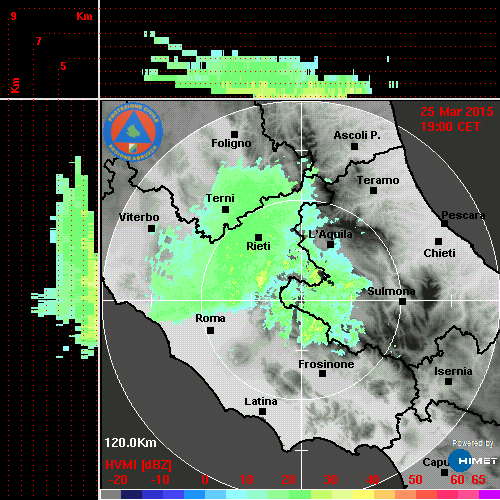Click the '-20' dBZ scale value

click(x=118, y=480)
